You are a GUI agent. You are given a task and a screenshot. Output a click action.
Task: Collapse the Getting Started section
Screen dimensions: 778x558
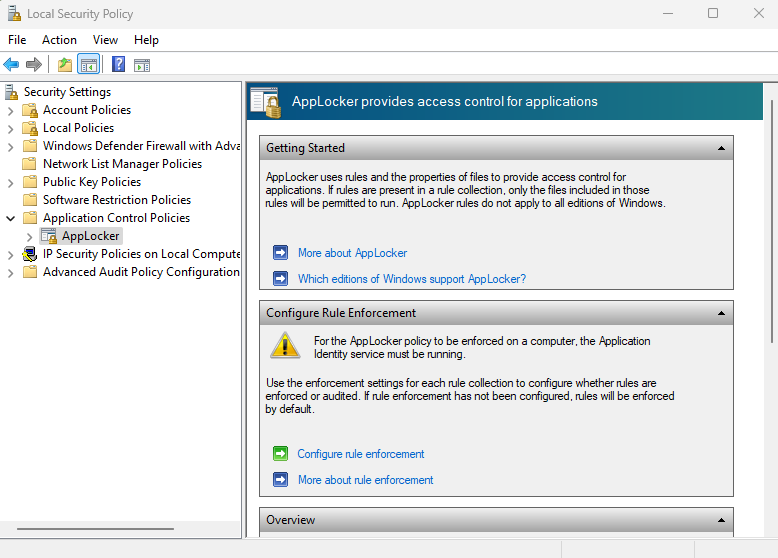pyautogui.click(x=721, y=148)
